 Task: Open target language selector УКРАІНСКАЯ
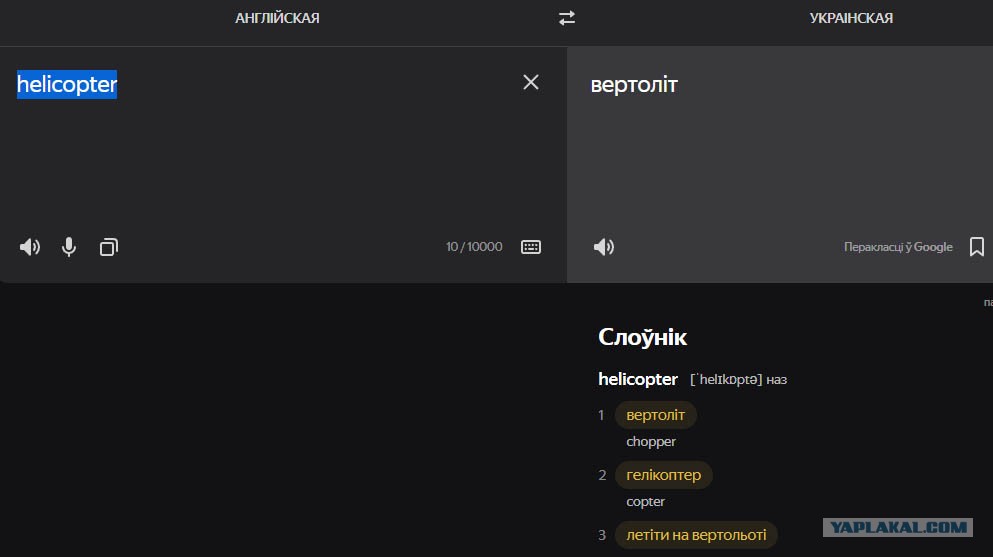coord(851,18)
